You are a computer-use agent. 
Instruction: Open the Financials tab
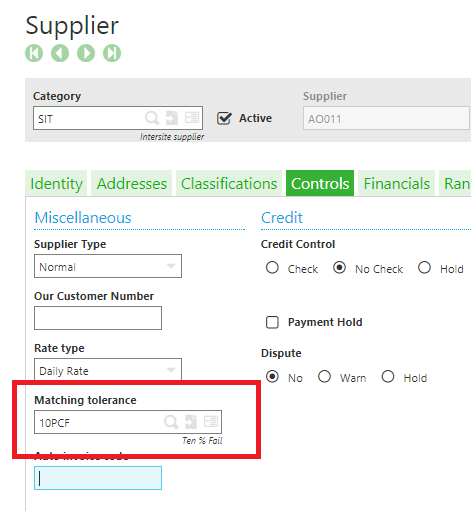pos(397,183)
